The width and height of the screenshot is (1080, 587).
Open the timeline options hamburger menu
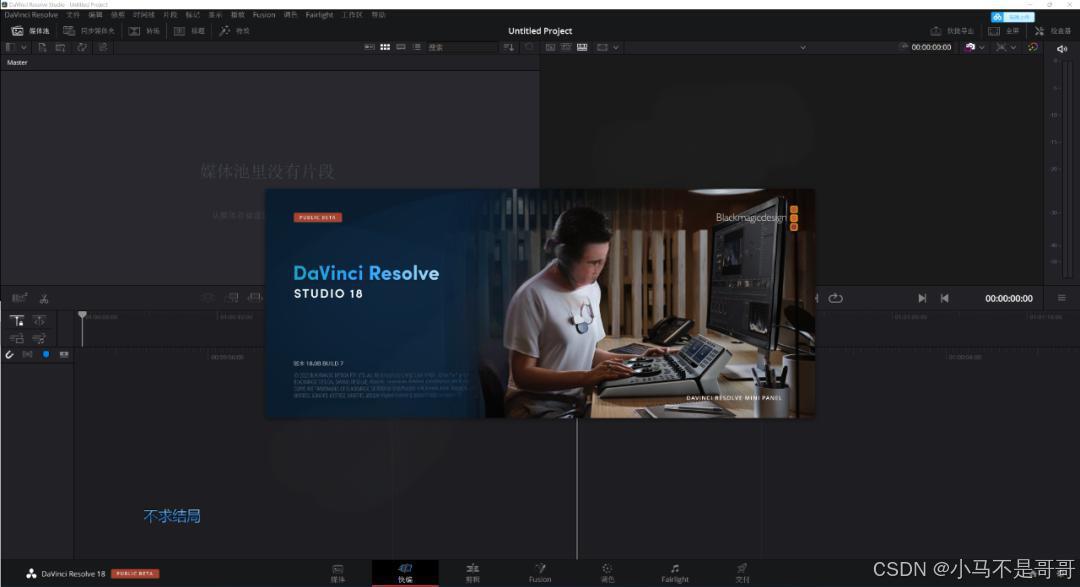click(1061, 298)
